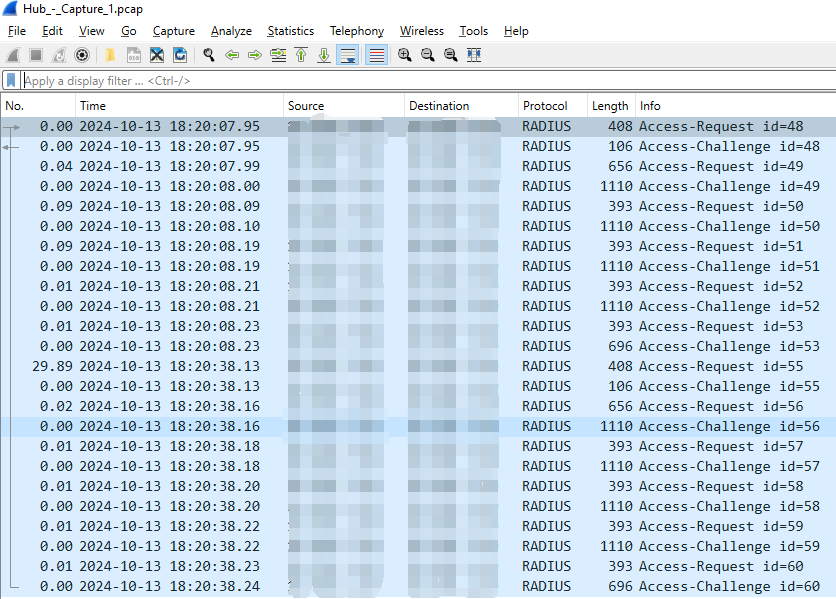The width and height of the screenshot is (836, 599).
Task: Toggle auto-scroll during live capture
Action: tap(347, 55)
